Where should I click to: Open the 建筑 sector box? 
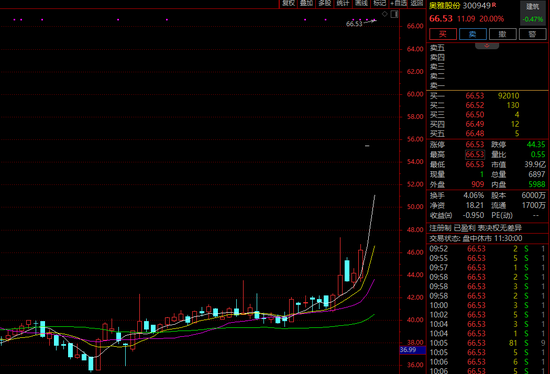pyautogui.click(x=533, y=13)
